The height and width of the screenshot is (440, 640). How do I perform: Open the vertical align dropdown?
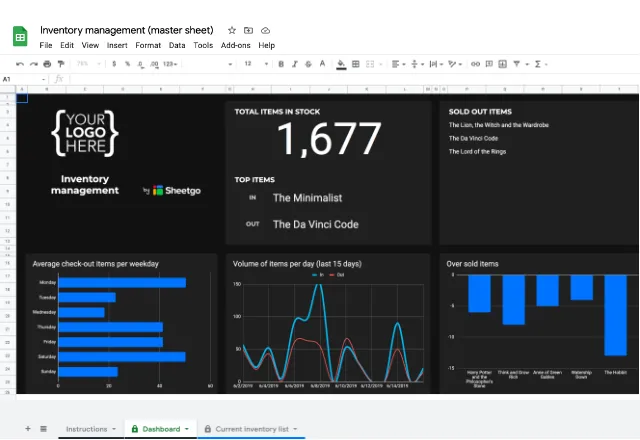(417, 64)
